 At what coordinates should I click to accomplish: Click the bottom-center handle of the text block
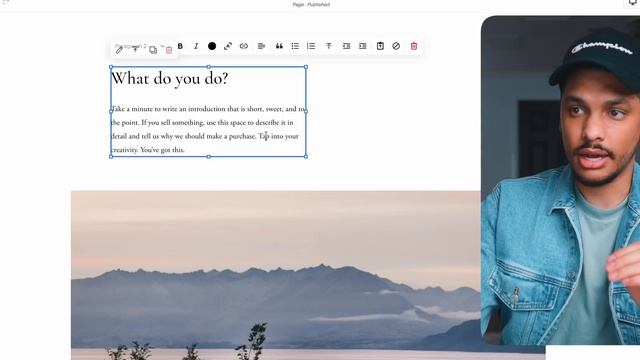(209, 157)
